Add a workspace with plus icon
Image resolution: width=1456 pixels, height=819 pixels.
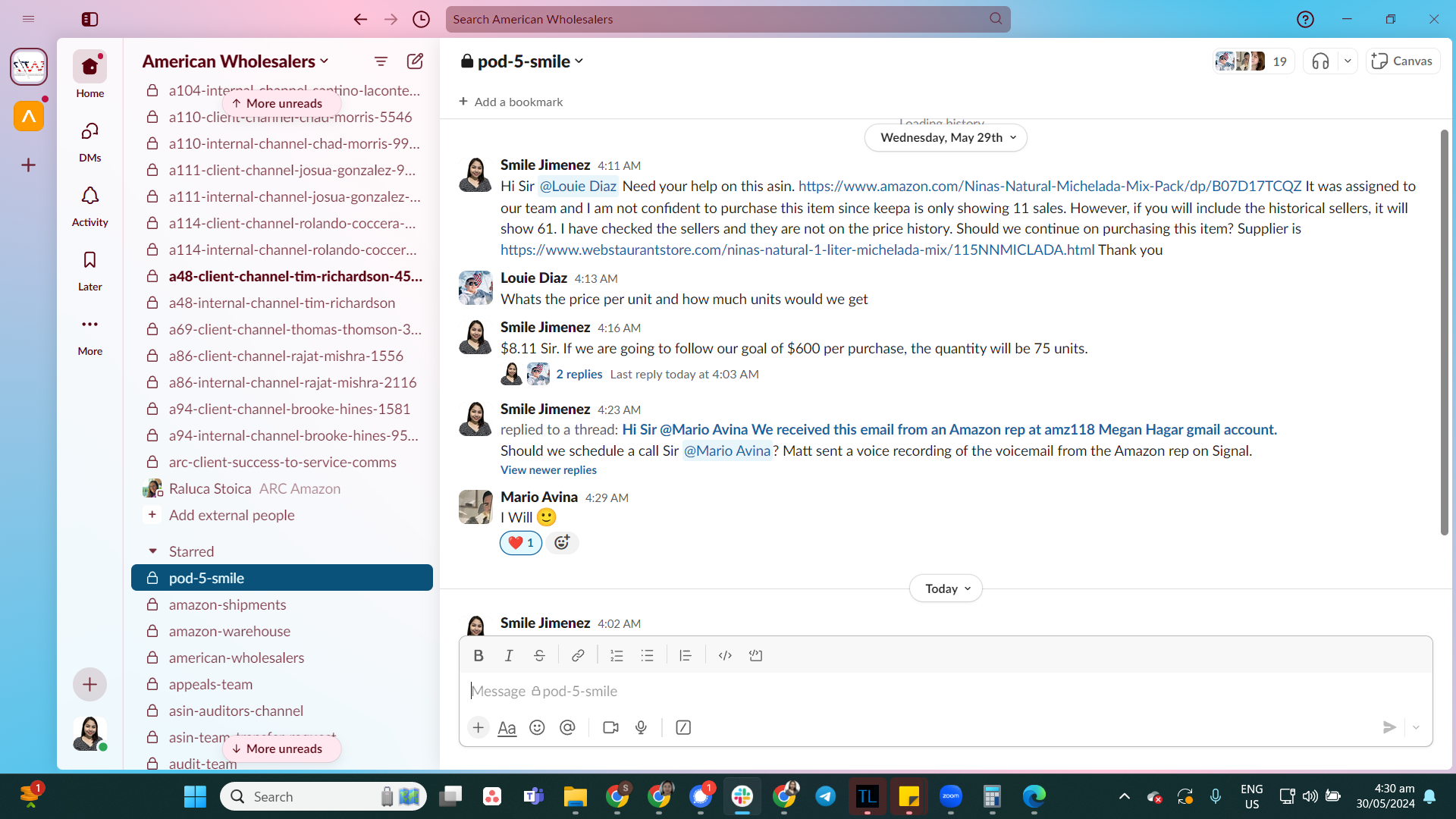click(x=29, y=165)
